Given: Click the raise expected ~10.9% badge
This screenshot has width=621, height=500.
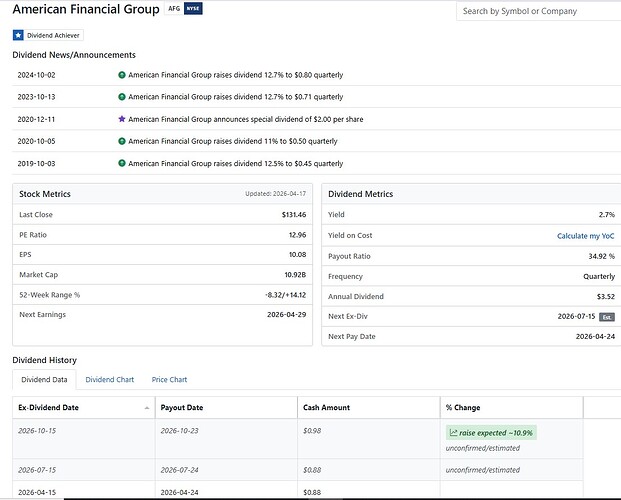Looking at the screenshot, I should [491, 433].
